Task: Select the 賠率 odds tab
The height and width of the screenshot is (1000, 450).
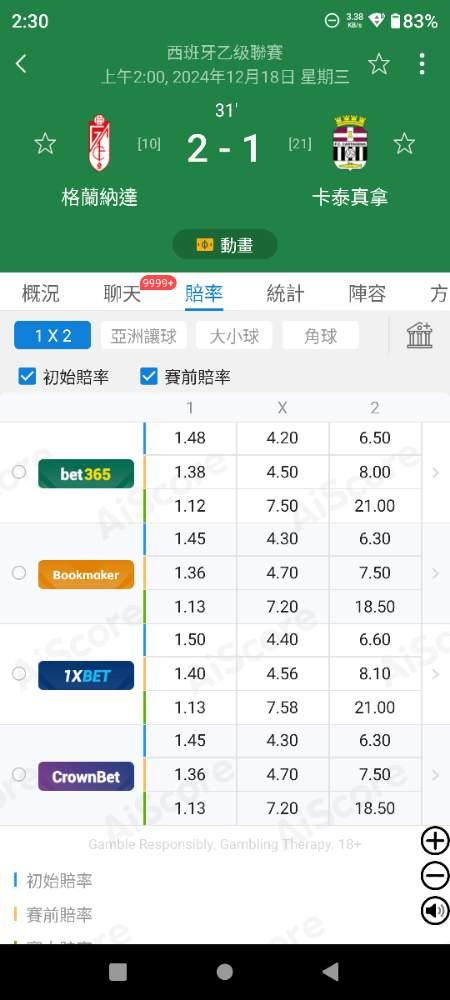Action: click(204, 294)
